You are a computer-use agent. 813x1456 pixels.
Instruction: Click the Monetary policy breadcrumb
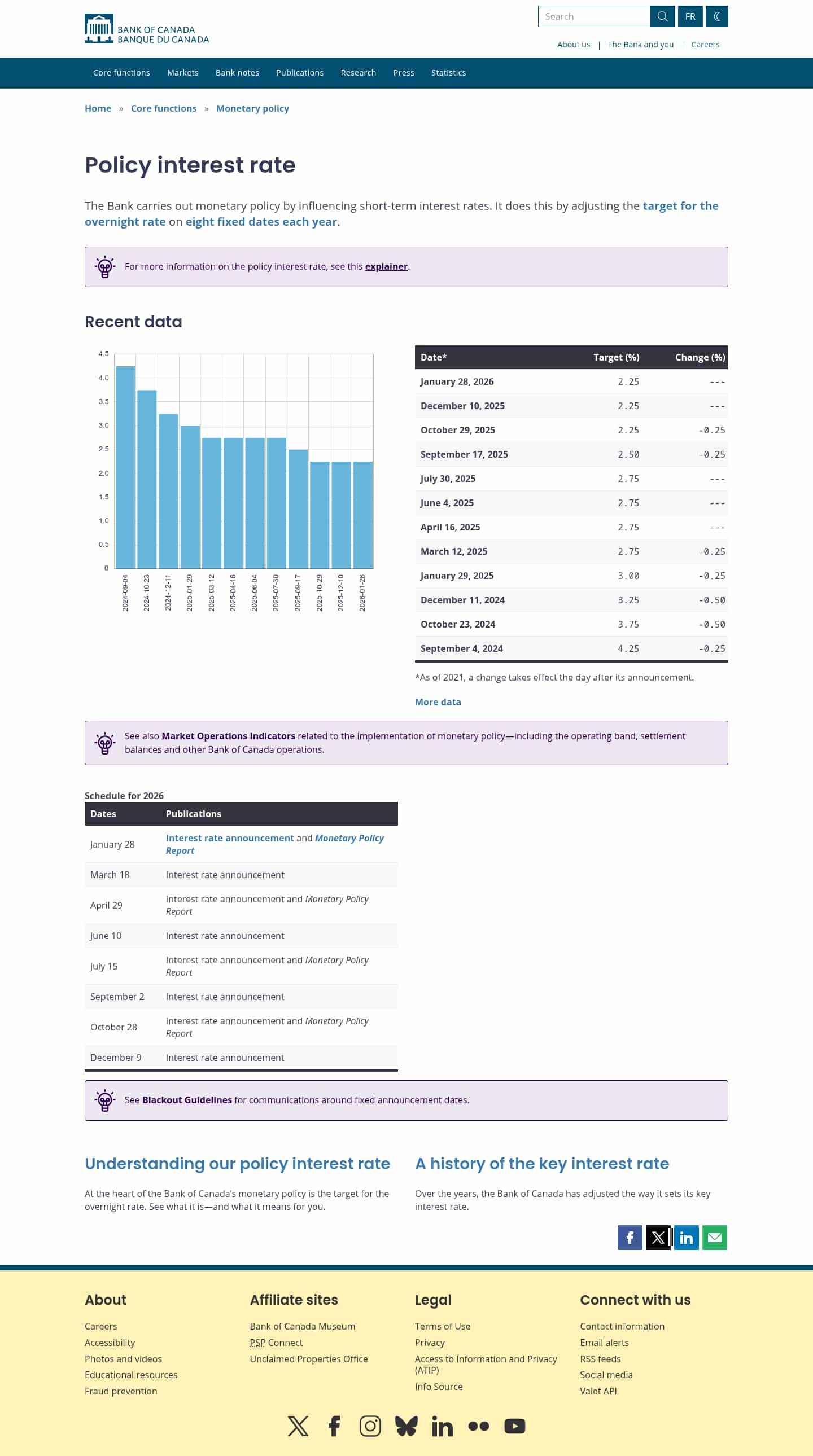[252, 108]
